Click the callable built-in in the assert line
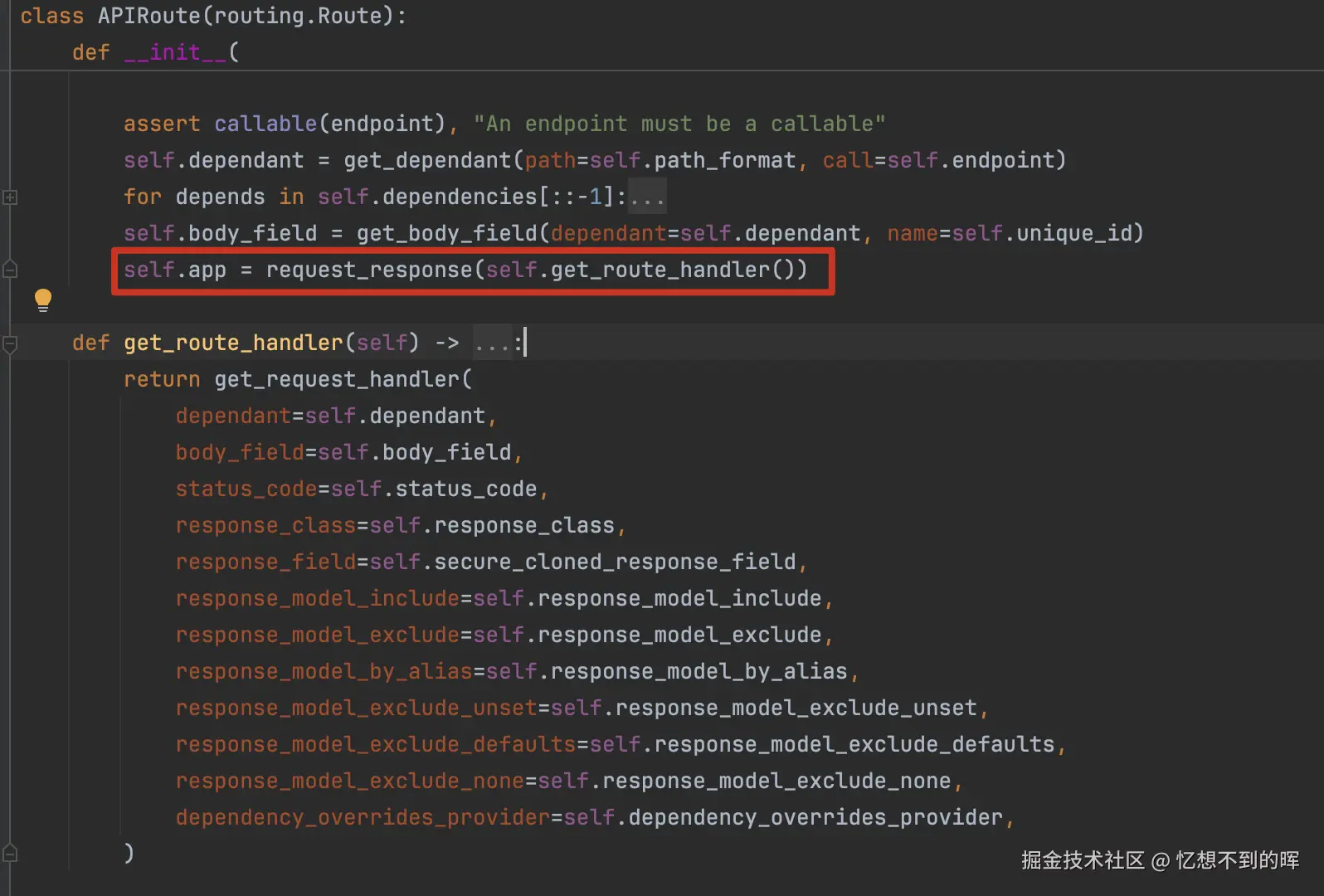This screenshot has width=1324, height=896. coord(265,124)
